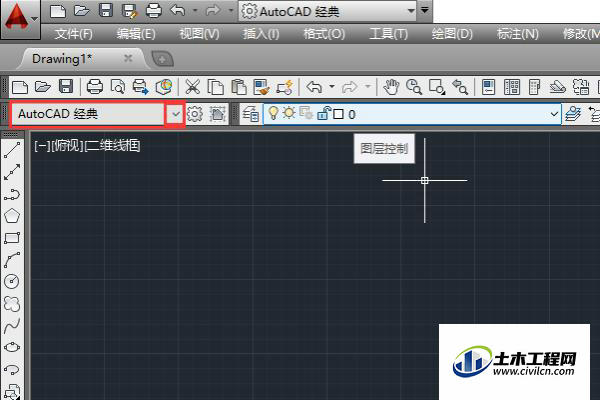The height and width of the screenshot is (400, 600).
Task: Click Save As in the quick access toolbar
Action: 129,11
